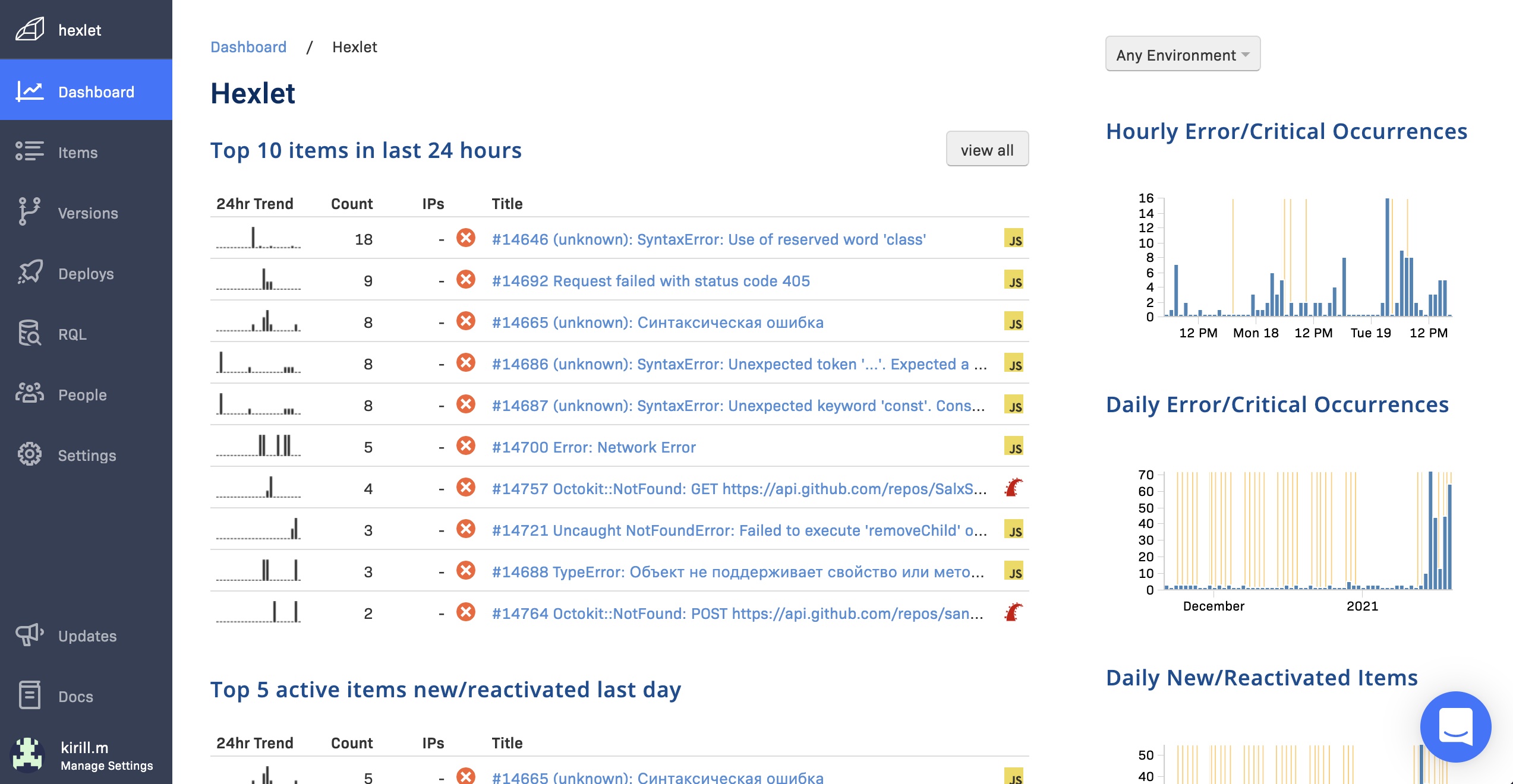Open the chat support bubble
Viewport: 1513px width, 784px height.
[x=1455, y=726]
